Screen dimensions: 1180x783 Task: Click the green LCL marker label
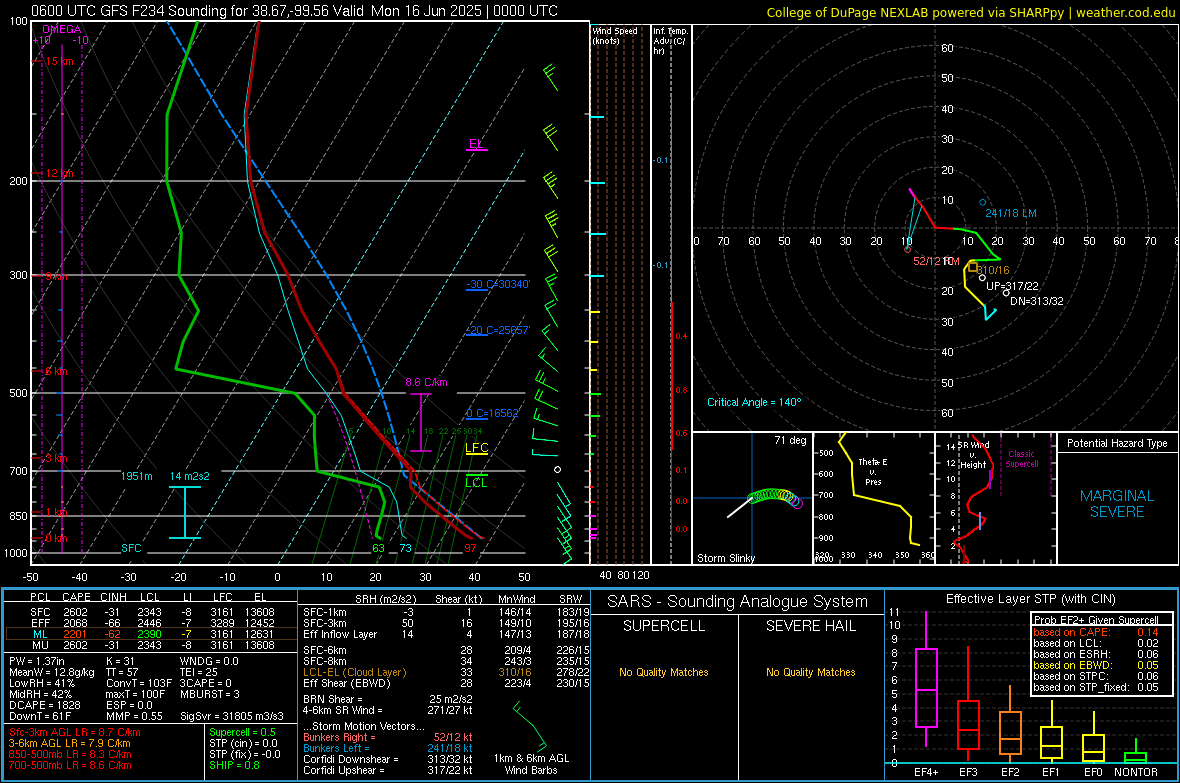pos(476,483)
